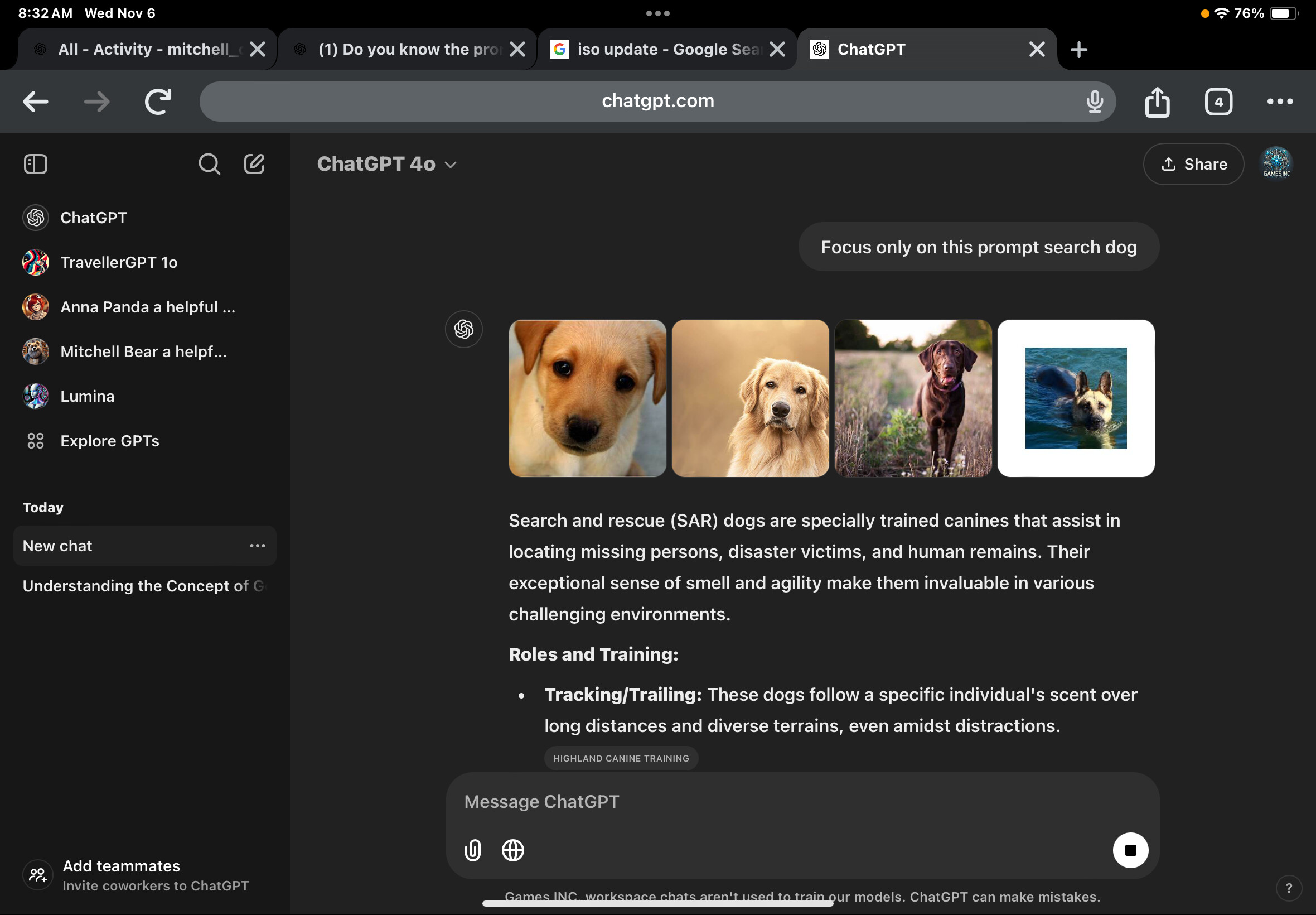Screen dimensions: 1316x915
Task: Start a new chat with compose icon
Action: 254,165
